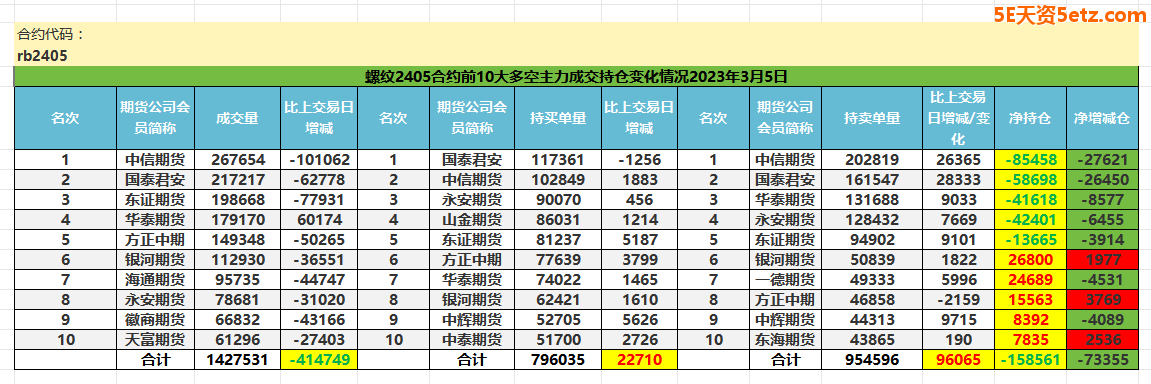Select total volume cell 1427531
The width and height of the screenshot is (1151, 384).
click(x=238, y=360)
